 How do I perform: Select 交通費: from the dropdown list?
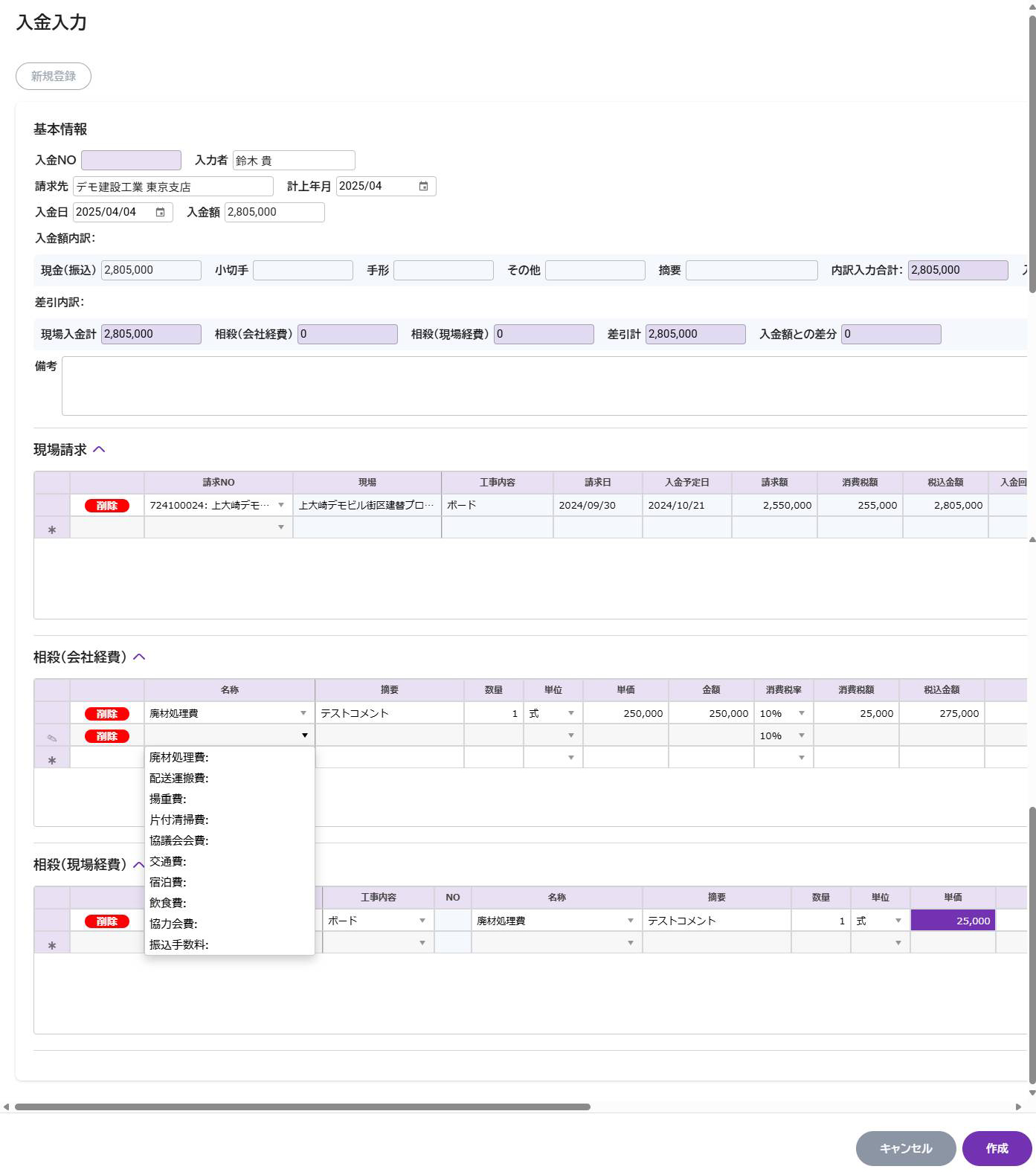click(230, 861)
